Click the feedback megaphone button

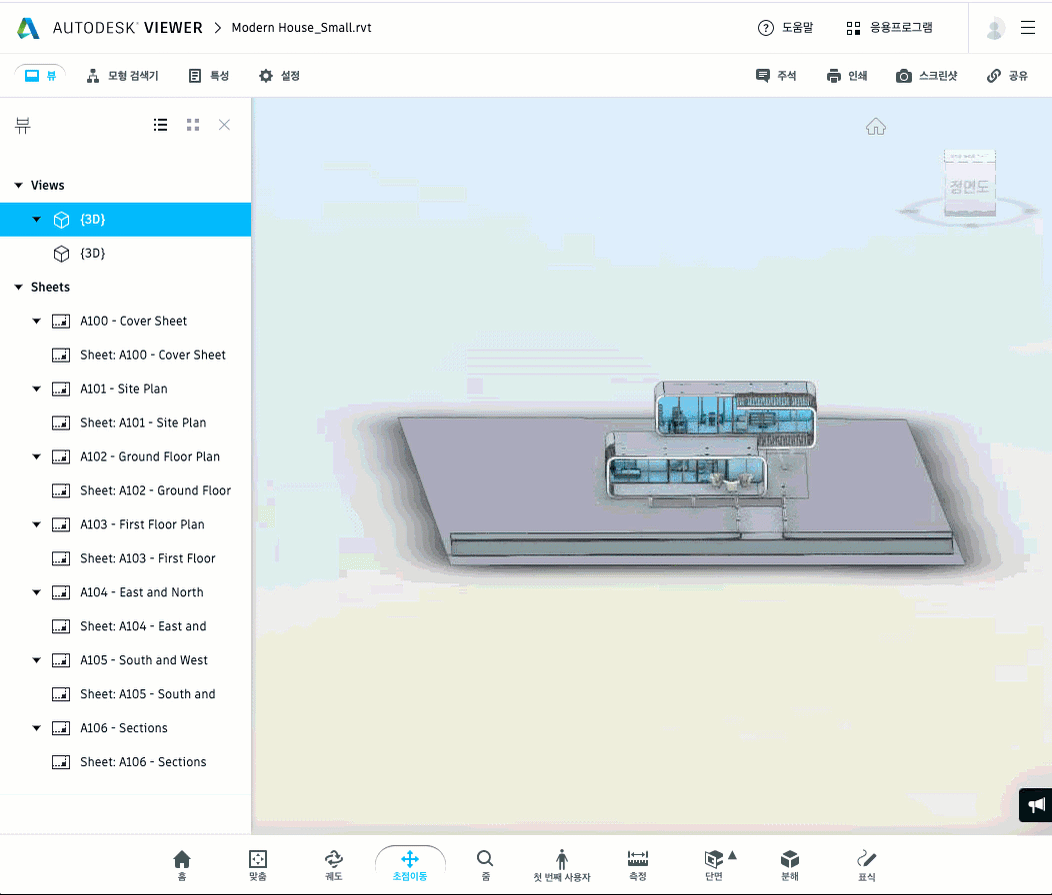(1036, 805)
